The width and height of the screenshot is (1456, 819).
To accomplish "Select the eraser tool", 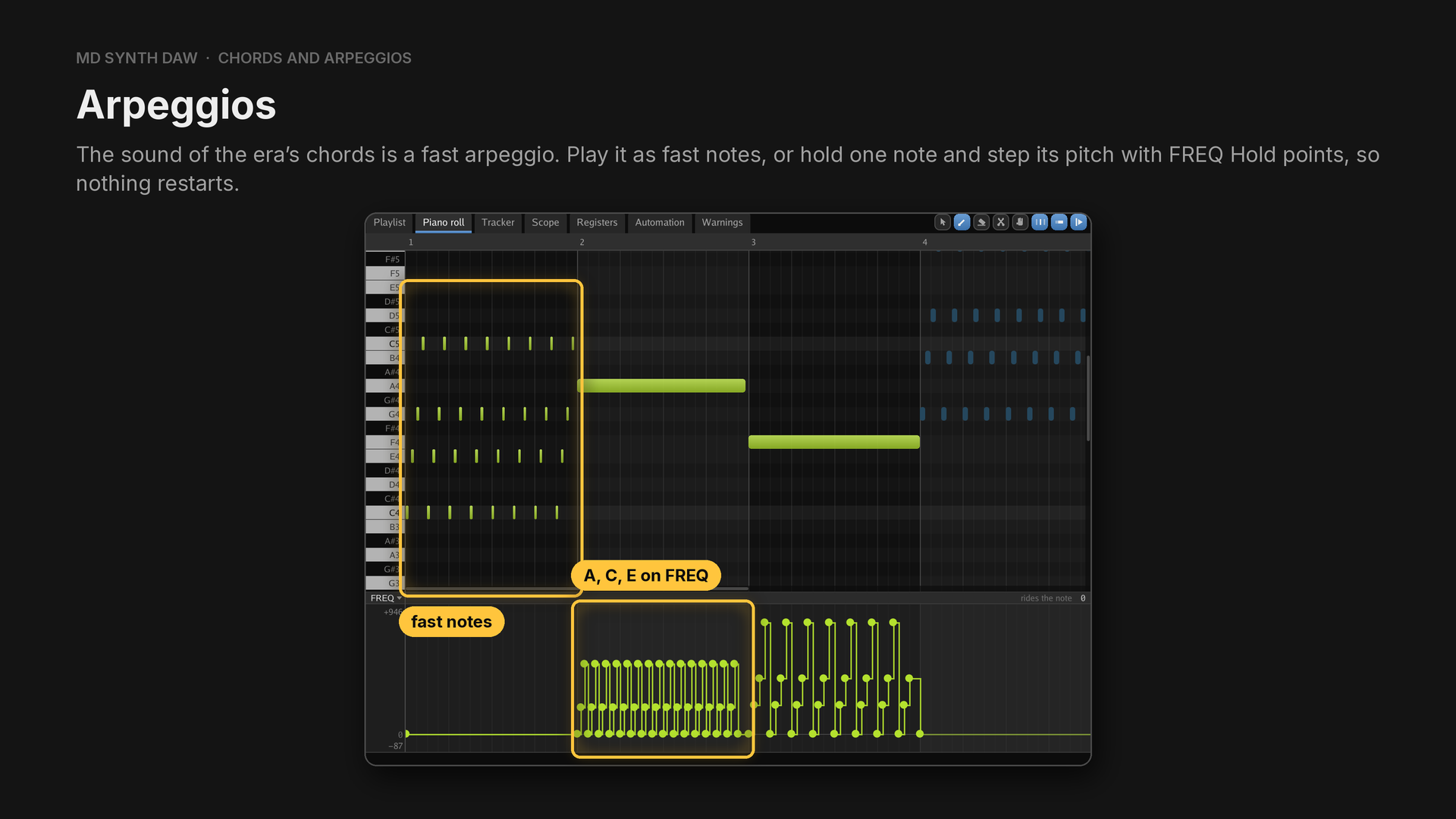I will tap(981, 222).
